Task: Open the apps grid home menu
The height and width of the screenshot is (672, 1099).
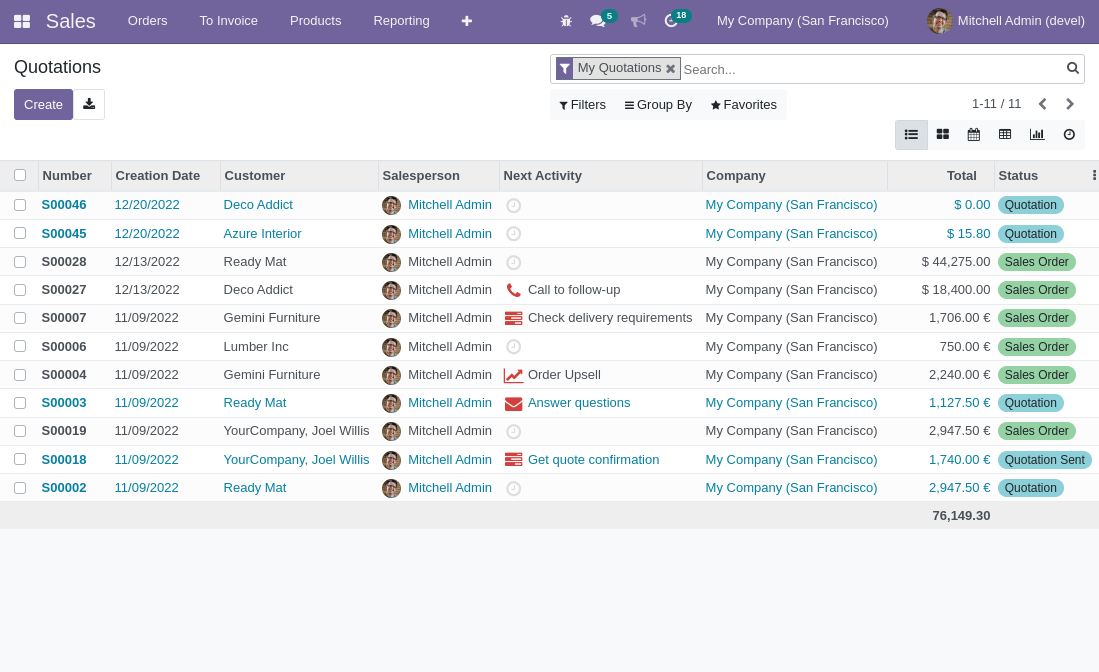Action: tap(22, 21)
